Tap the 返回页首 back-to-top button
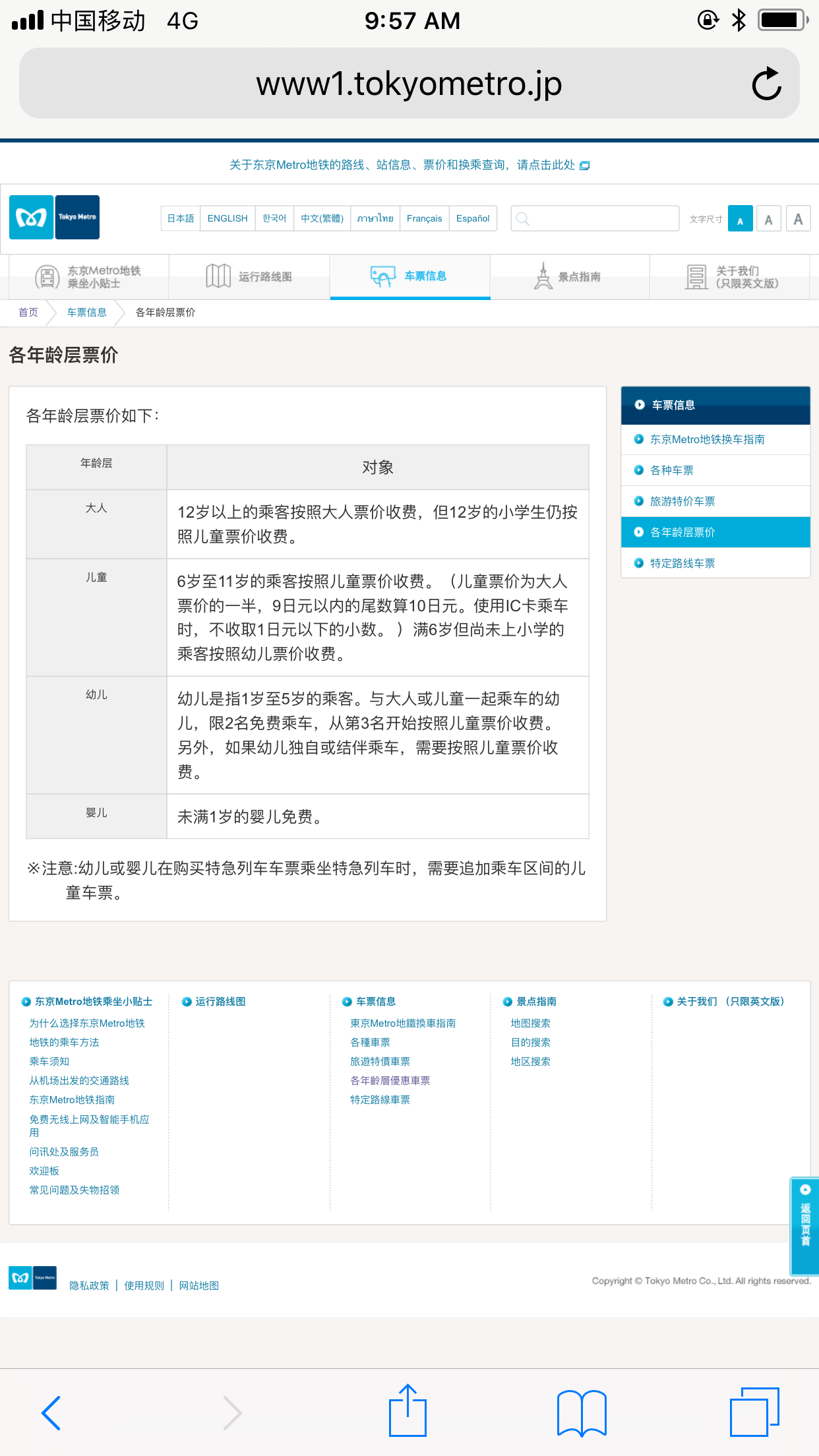Image resolution: width=819 pixels, height=1456 pixels. (804, 1225)
